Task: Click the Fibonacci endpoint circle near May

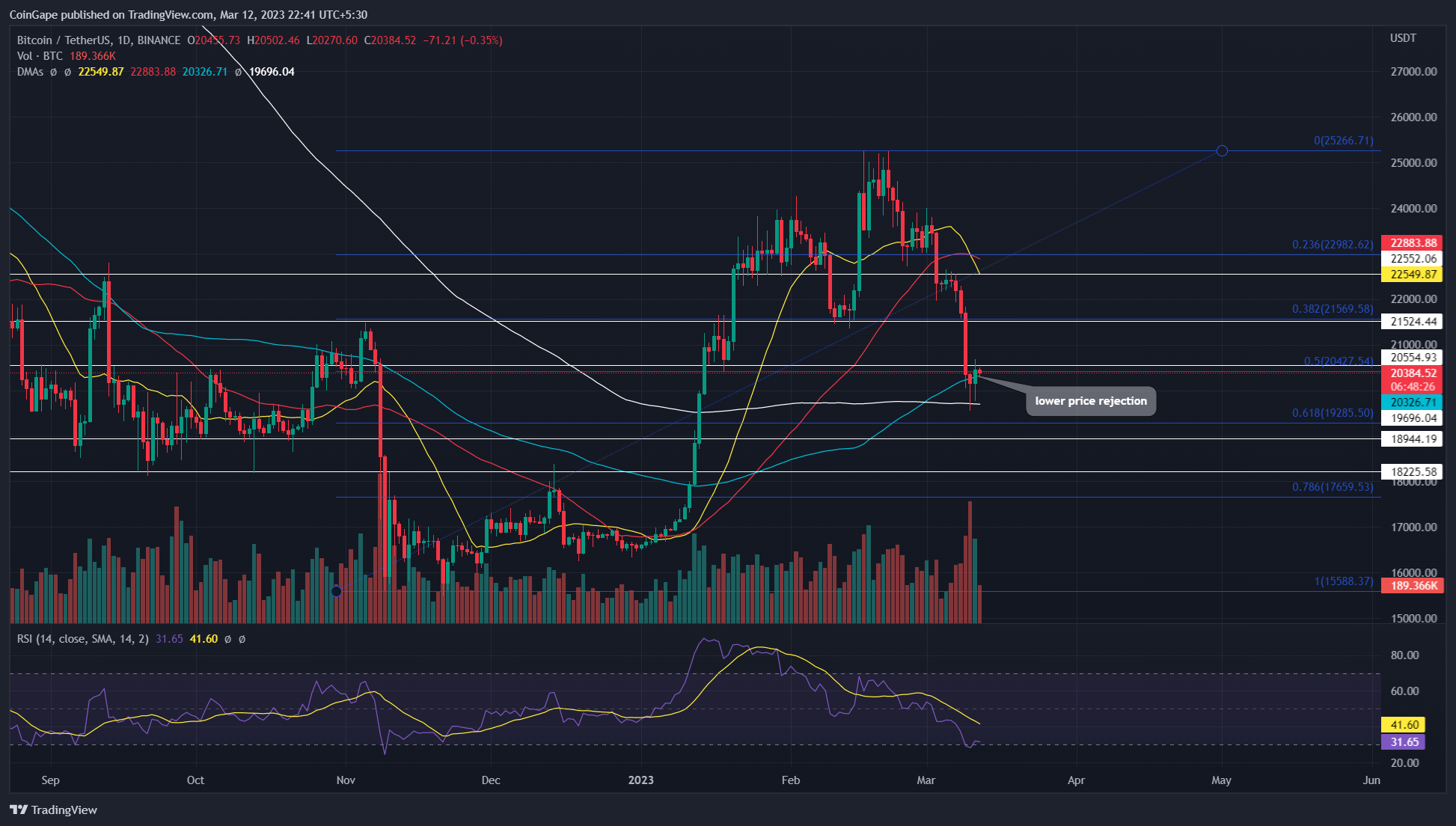Action: 1222,151
